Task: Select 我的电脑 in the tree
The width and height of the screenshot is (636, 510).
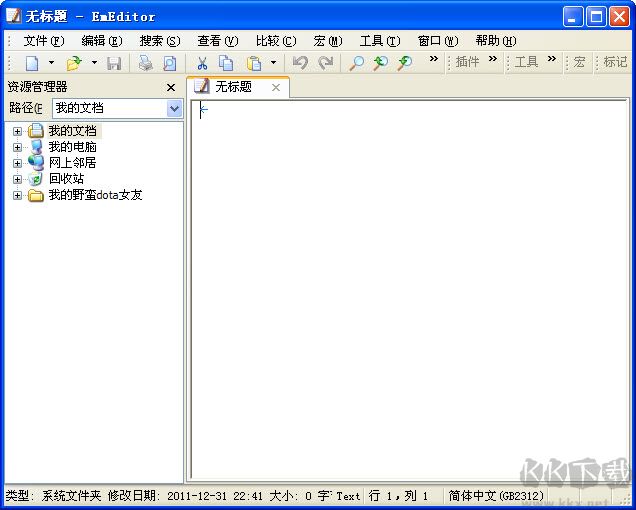Action: (x=73, y=147)
